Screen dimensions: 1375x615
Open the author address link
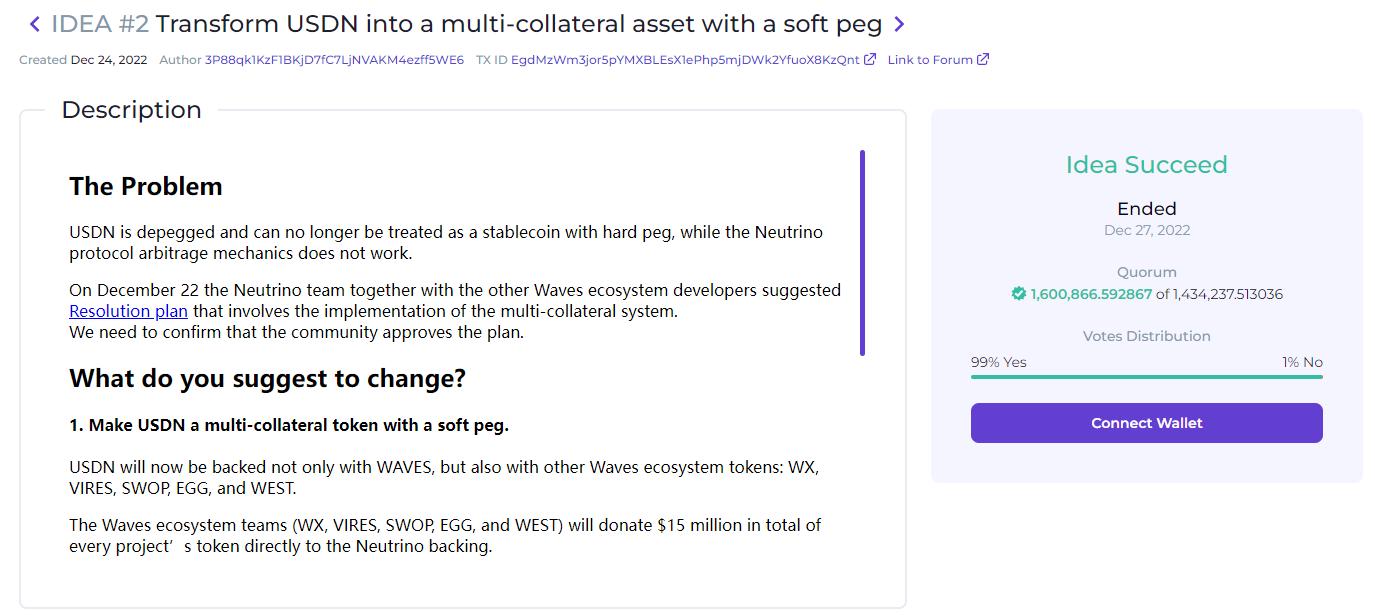tap(334, 60)
